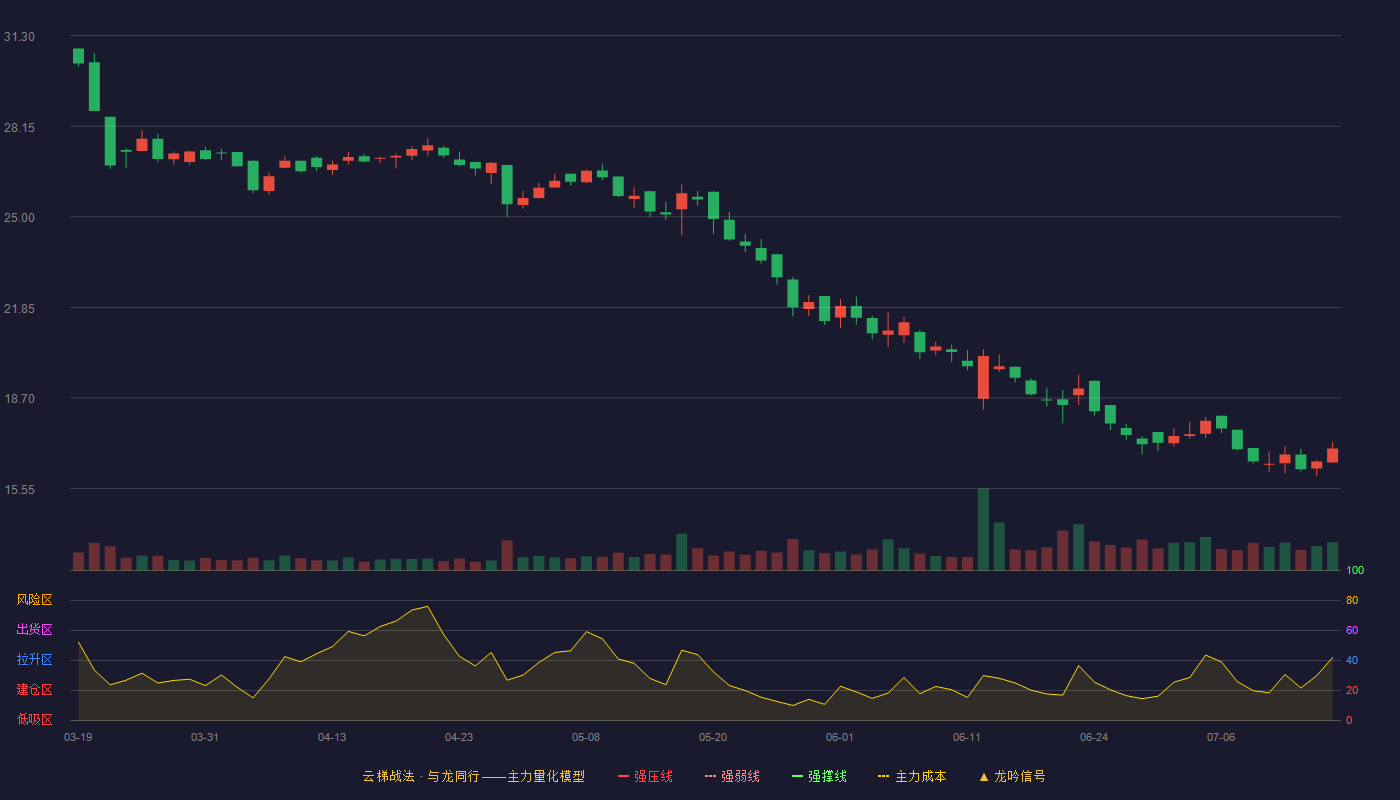Image resolution: width=1400 pixels, height=800 pixels.
Task: Click the first green candlestick at 03-19
Action: 78,56
